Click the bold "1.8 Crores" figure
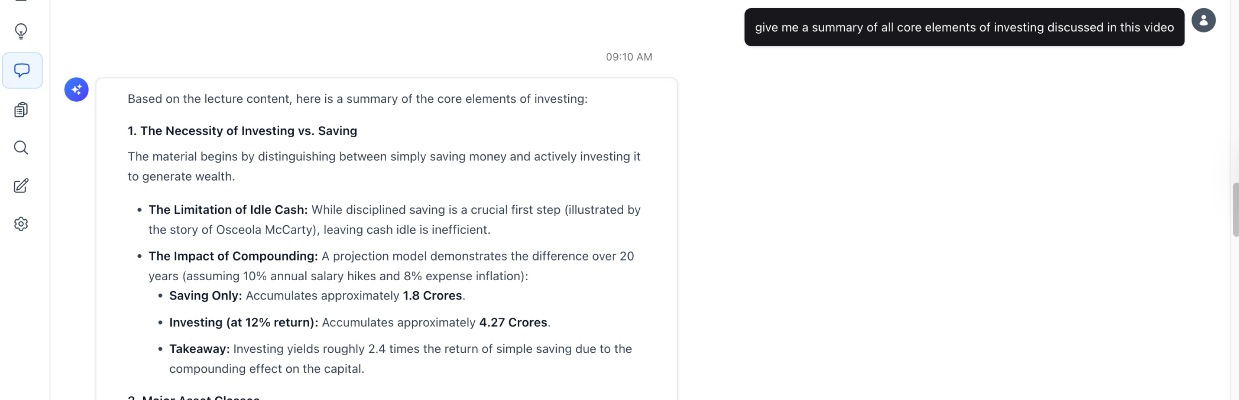 pos(433,296)
